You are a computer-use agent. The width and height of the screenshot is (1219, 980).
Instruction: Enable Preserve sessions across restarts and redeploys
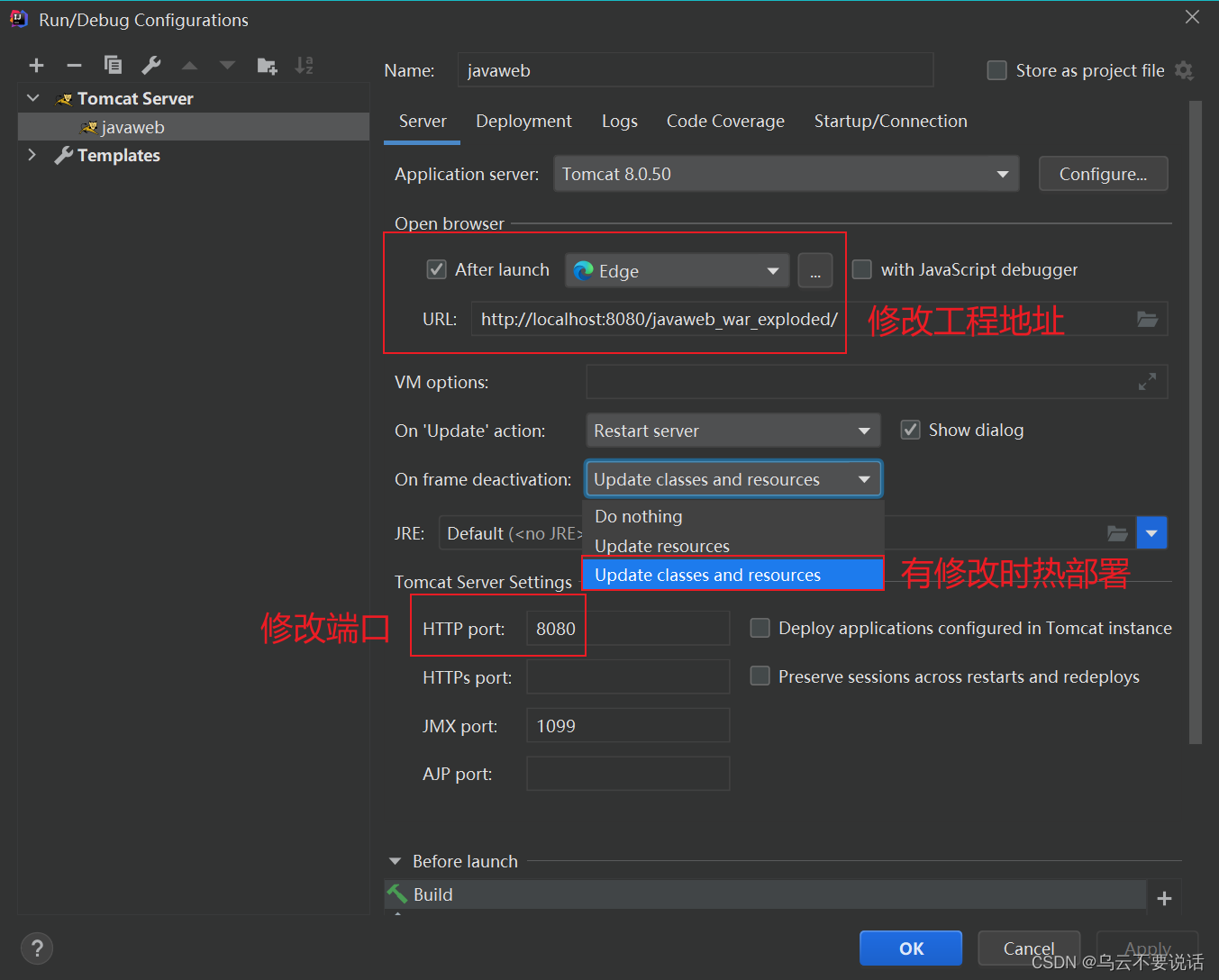[760, 676]
